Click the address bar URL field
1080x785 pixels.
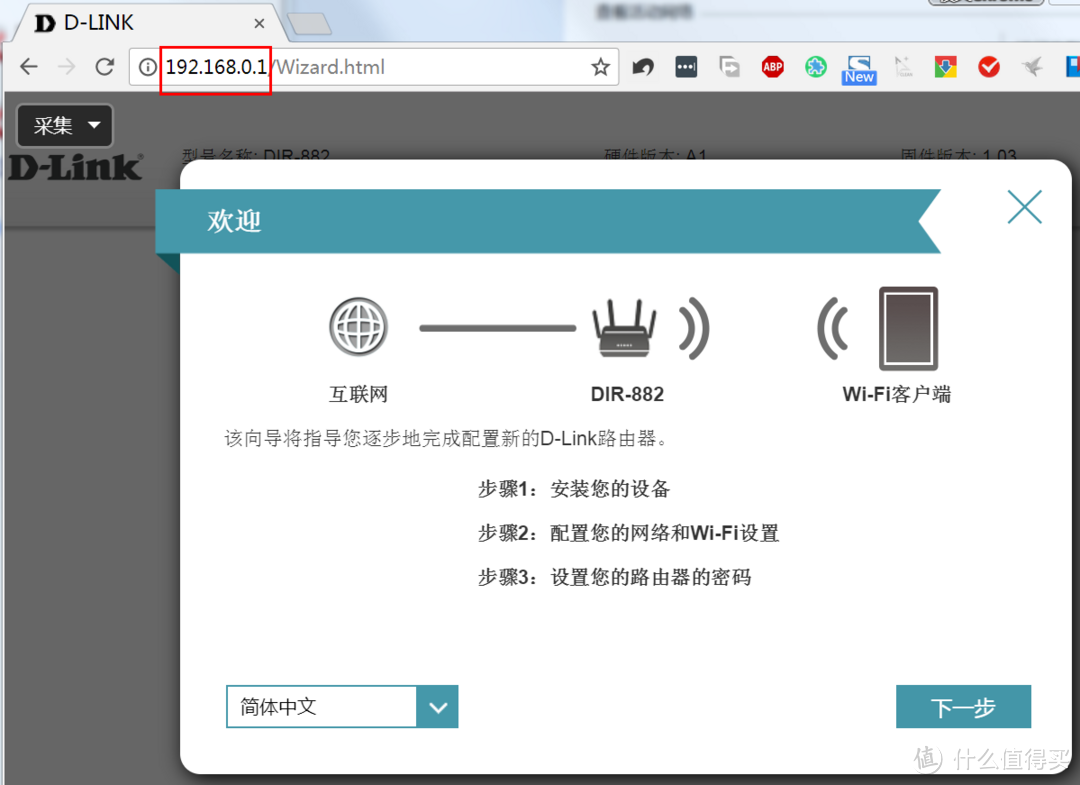tap(372, 67)
